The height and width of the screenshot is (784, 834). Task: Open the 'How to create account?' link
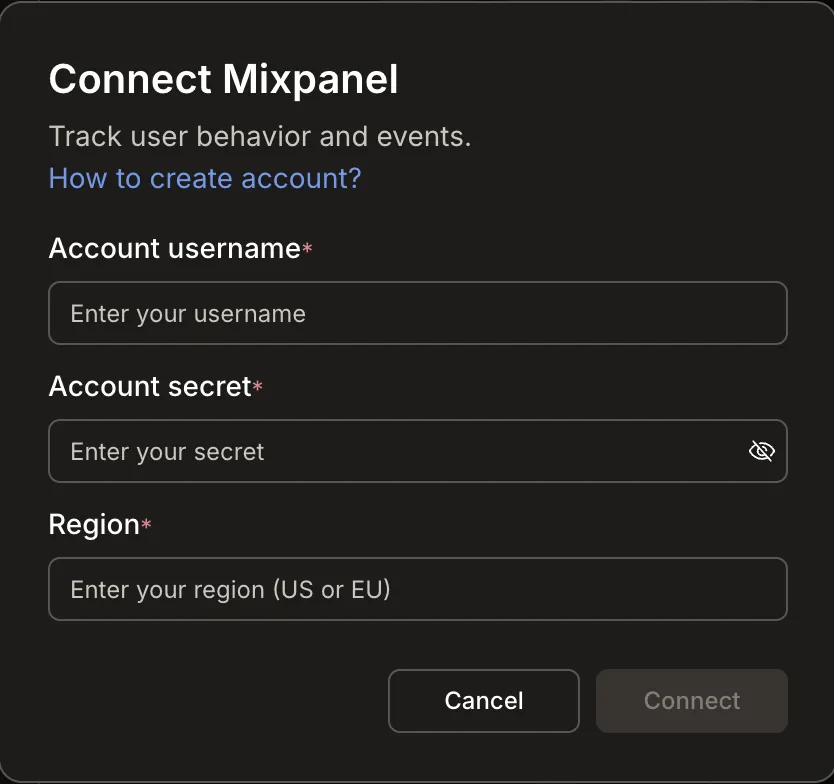click(x=204, y=178)
